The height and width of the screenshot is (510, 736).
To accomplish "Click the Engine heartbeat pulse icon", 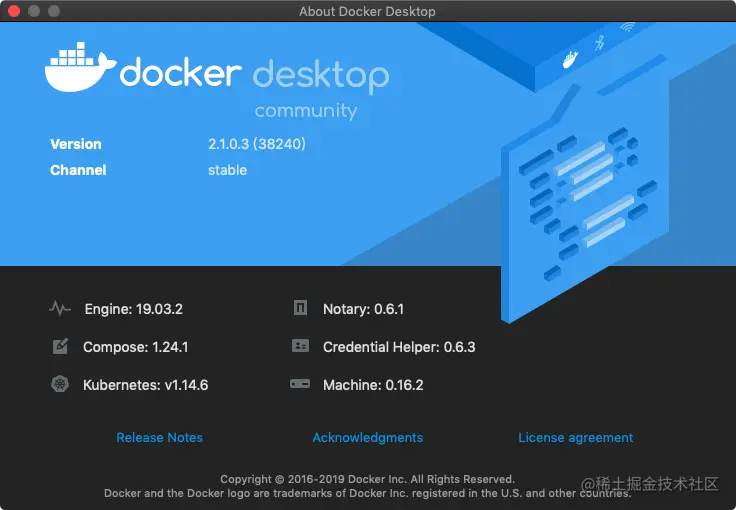I will [x=60, y=309].
